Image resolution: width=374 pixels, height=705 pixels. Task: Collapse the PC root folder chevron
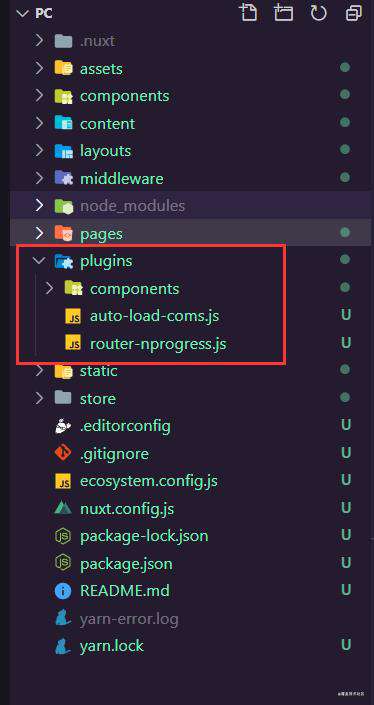22,13
